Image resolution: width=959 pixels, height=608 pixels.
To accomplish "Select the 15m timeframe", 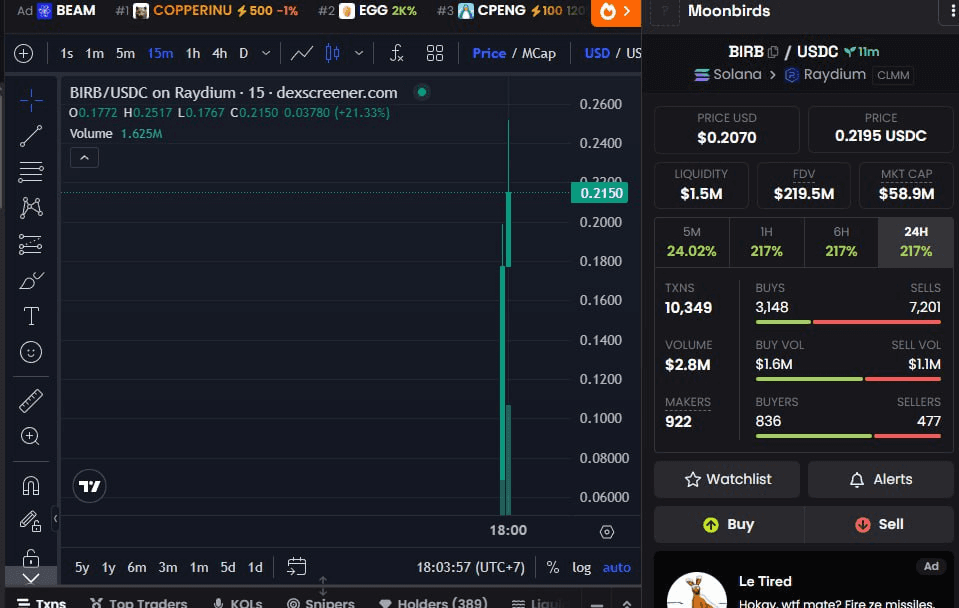I will coord(160,53).
